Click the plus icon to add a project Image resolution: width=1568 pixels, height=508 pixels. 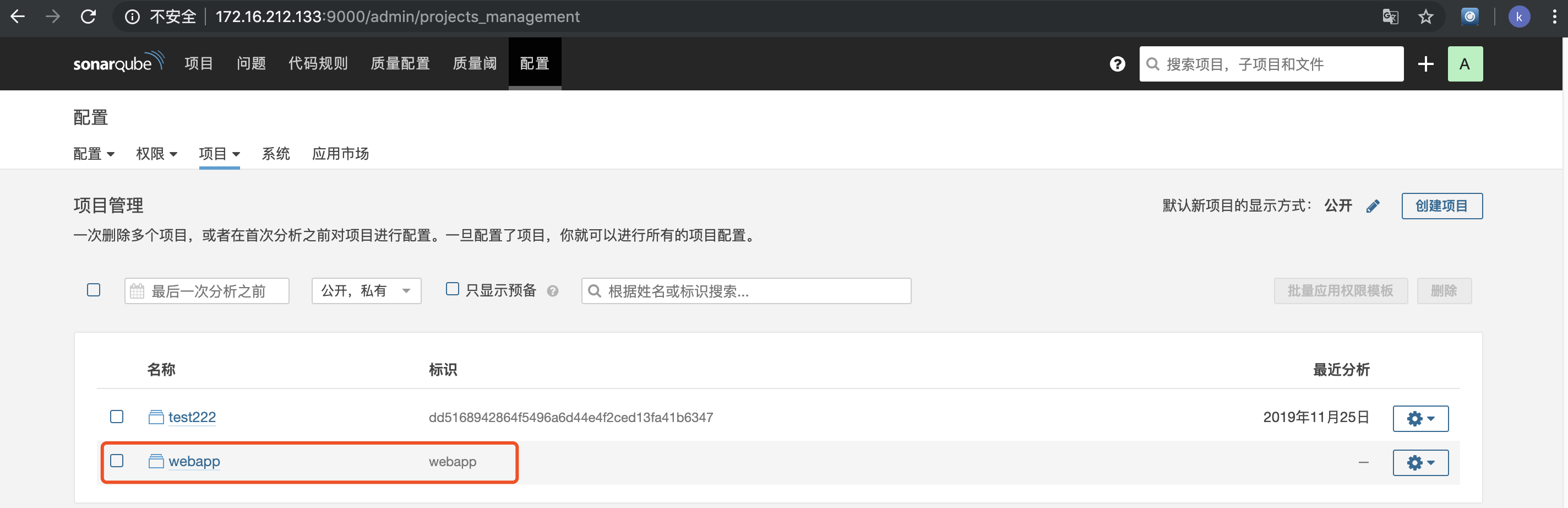pyautogui.click(x=1425, y=63)
